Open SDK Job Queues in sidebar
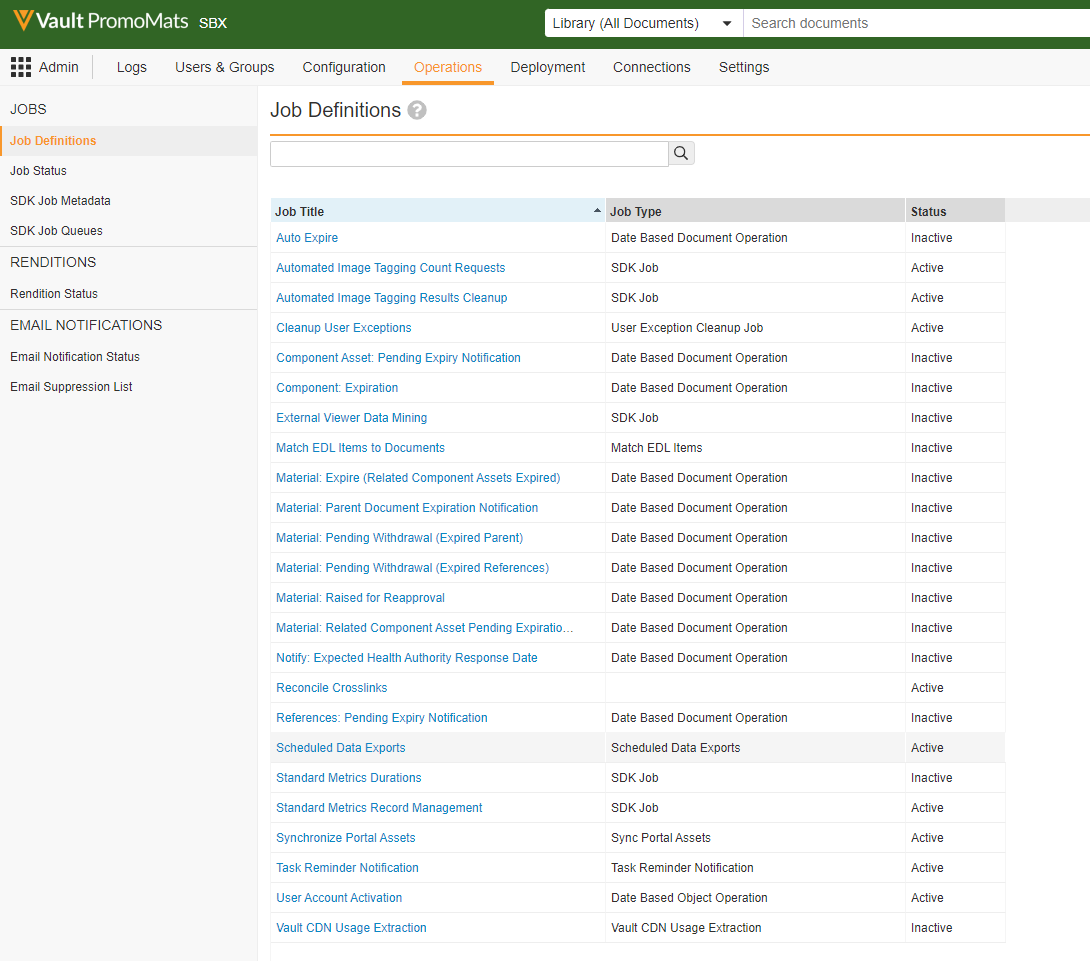1090x961 pixels. click(56, 231)
